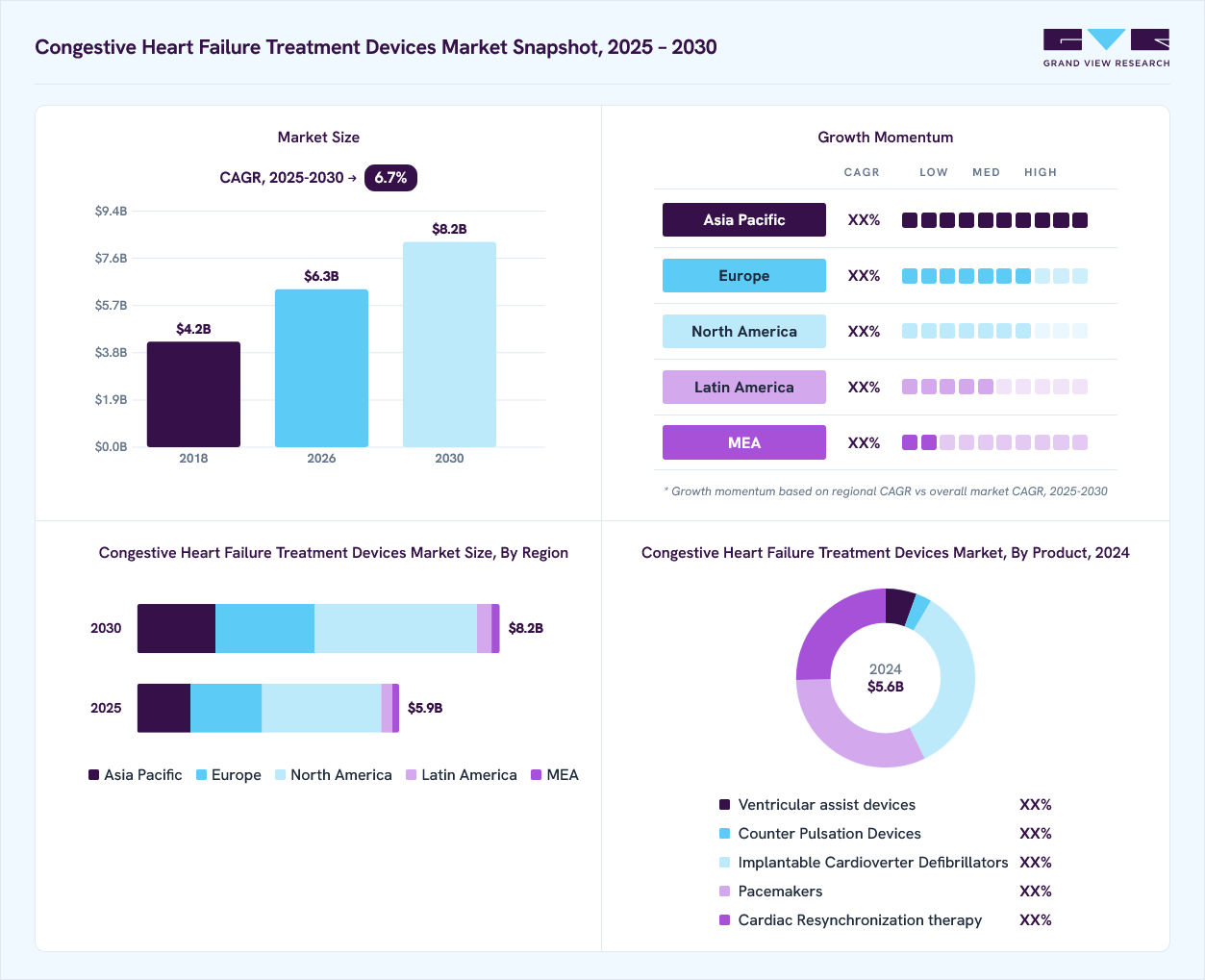Image resolution: width=1205 pixels, height=980 pixels.
Task: Select the 2030 light blue bar
Action: 449,344
